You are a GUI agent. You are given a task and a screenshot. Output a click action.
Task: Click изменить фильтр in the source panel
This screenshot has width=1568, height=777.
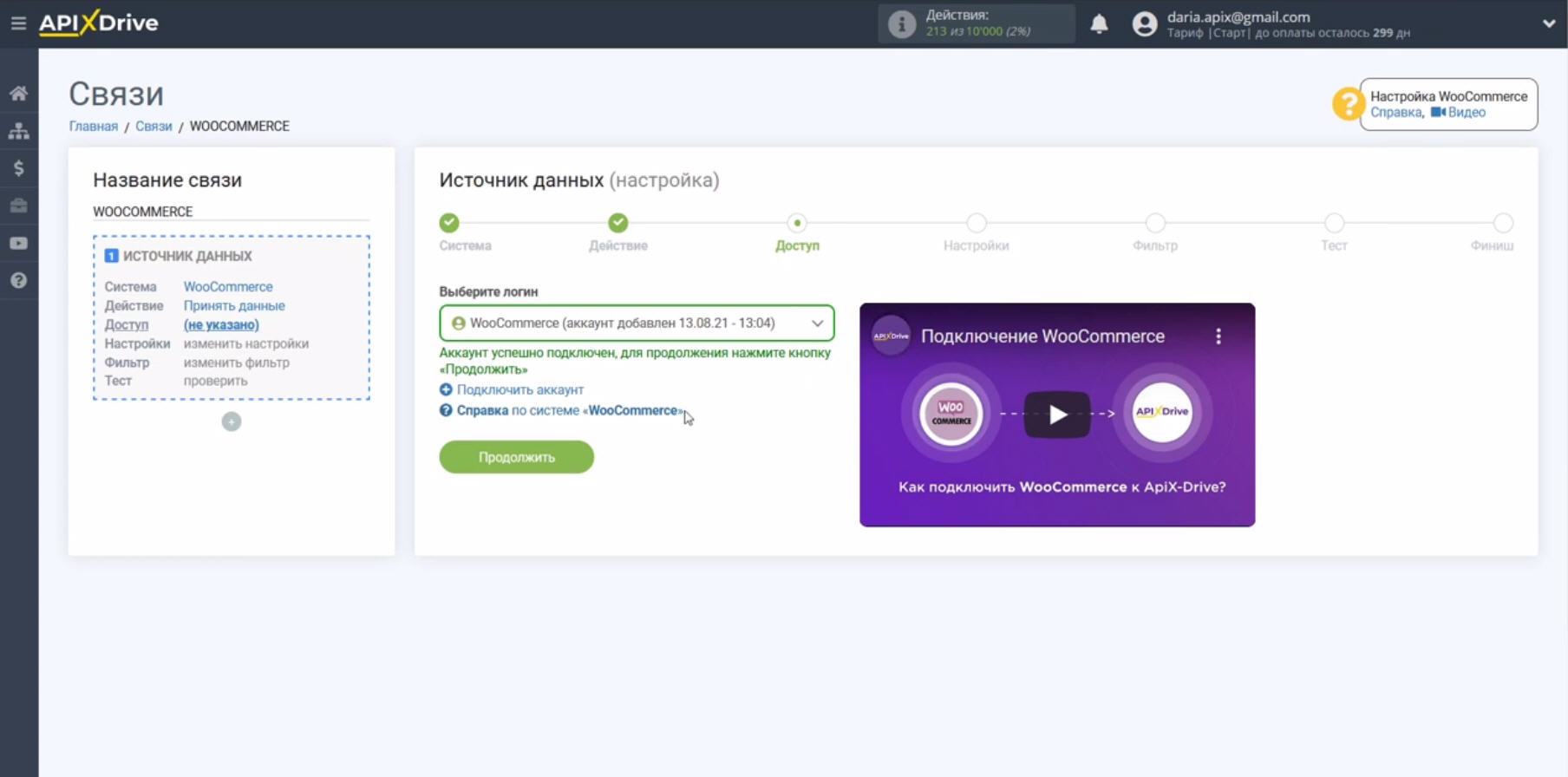237,363
